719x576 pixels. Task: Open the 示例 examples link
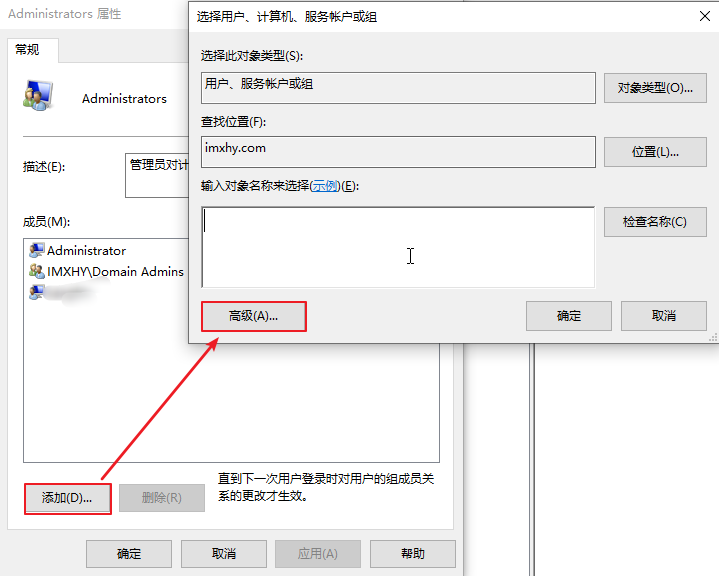[324, 186]
